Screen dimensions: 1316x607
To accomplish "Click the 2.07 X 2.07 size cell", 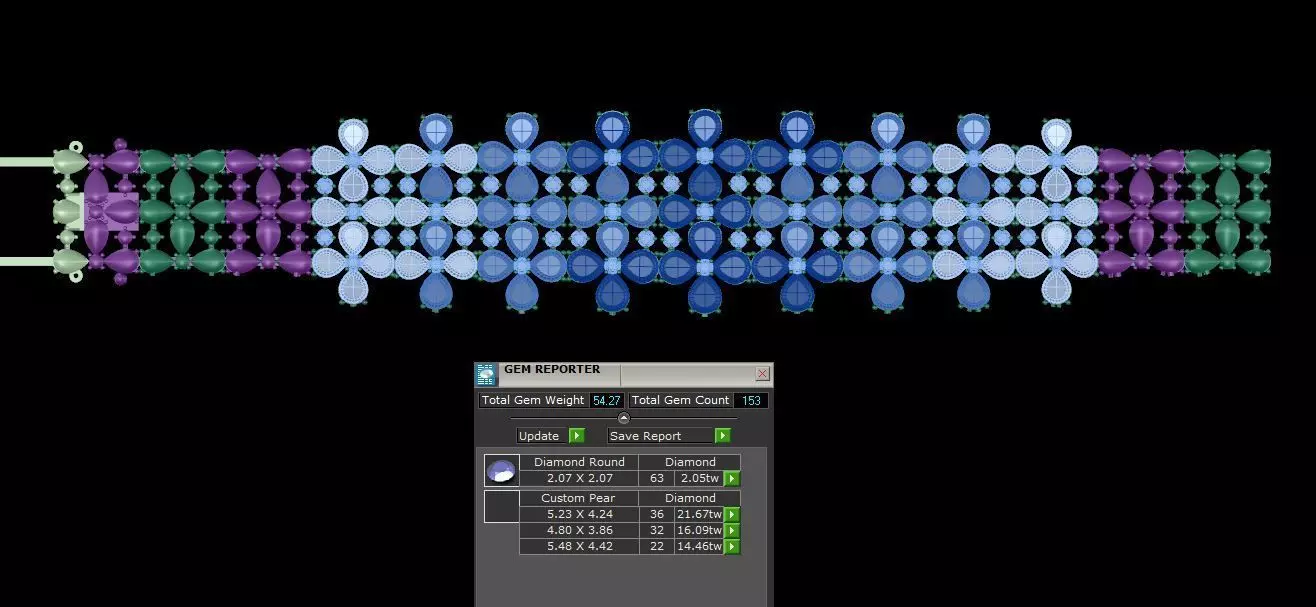I will tap(579, 478).
